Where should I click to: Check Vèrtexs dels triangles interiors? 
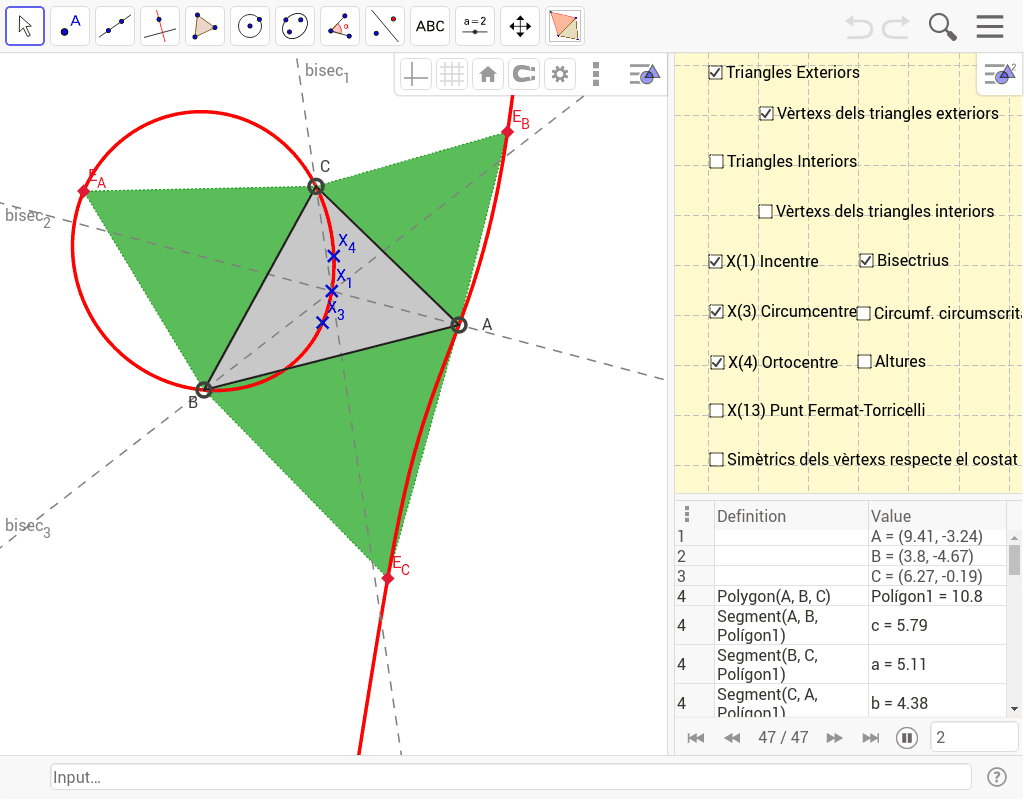coord(765,212)
